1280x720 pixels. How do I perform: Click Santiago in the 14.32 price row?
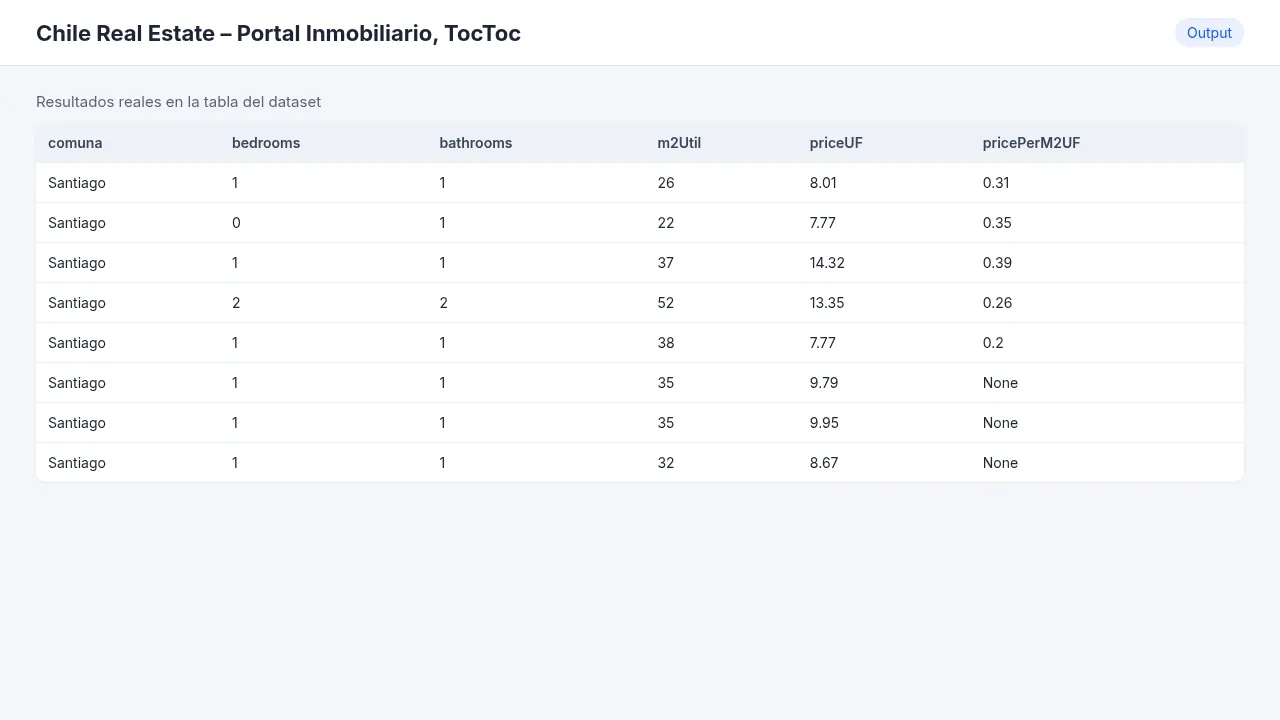[77, 263]
